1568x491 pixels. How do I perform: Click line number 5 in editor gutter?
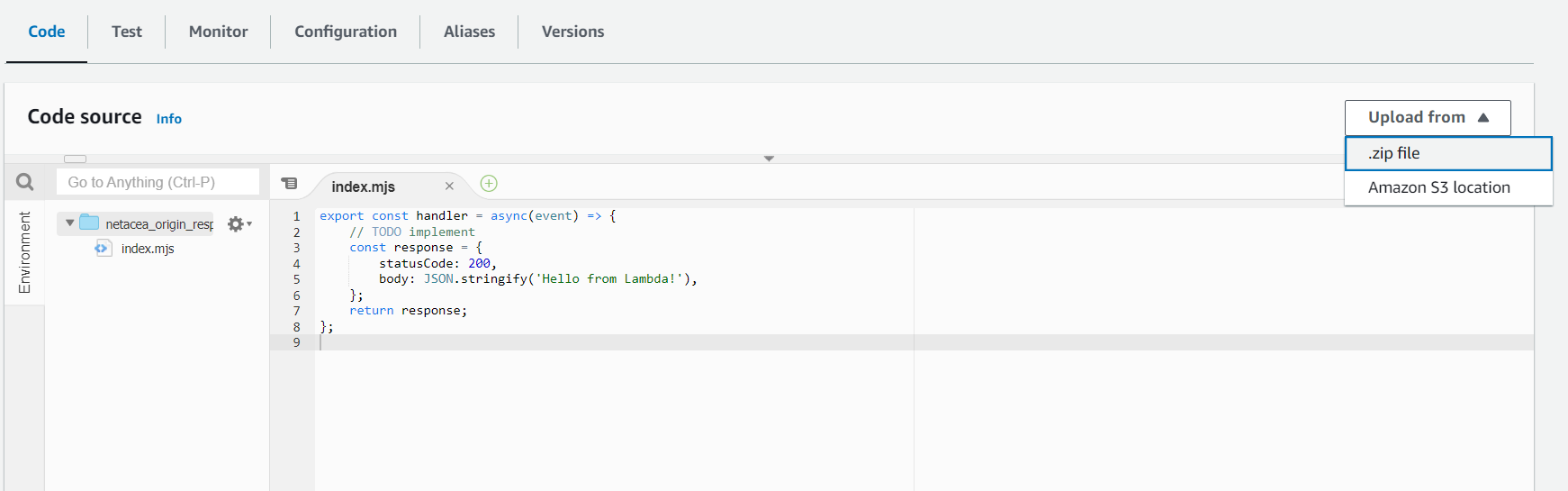tap(296, 279)
